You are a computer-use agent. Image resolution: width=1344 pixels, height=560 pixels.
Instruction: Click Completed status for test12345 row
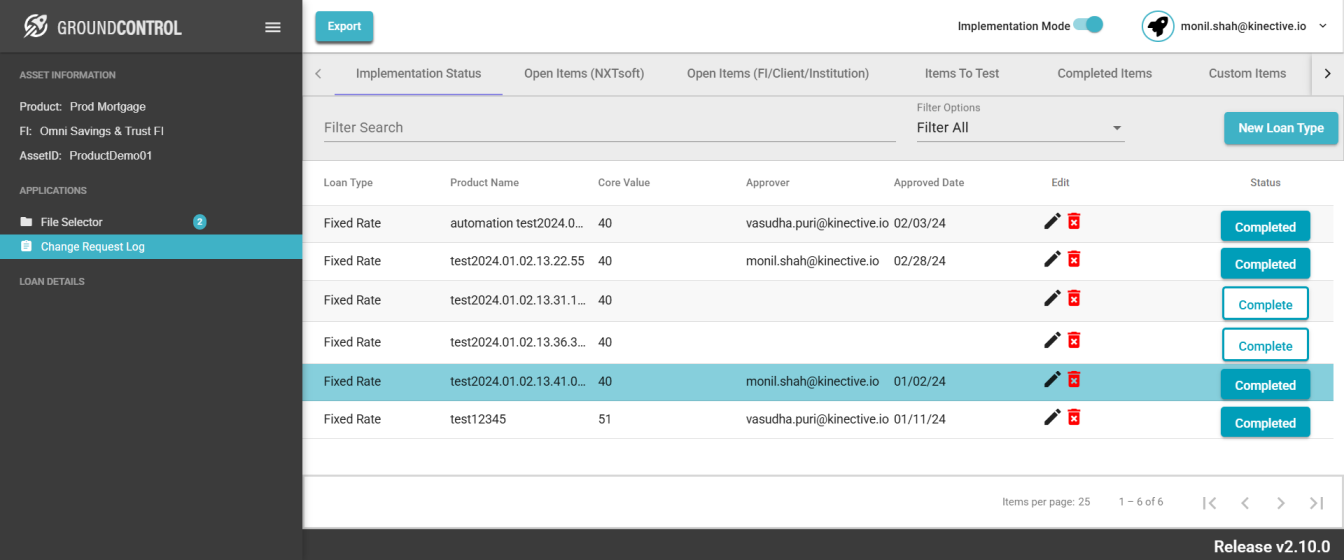[x=1265, y=423]
